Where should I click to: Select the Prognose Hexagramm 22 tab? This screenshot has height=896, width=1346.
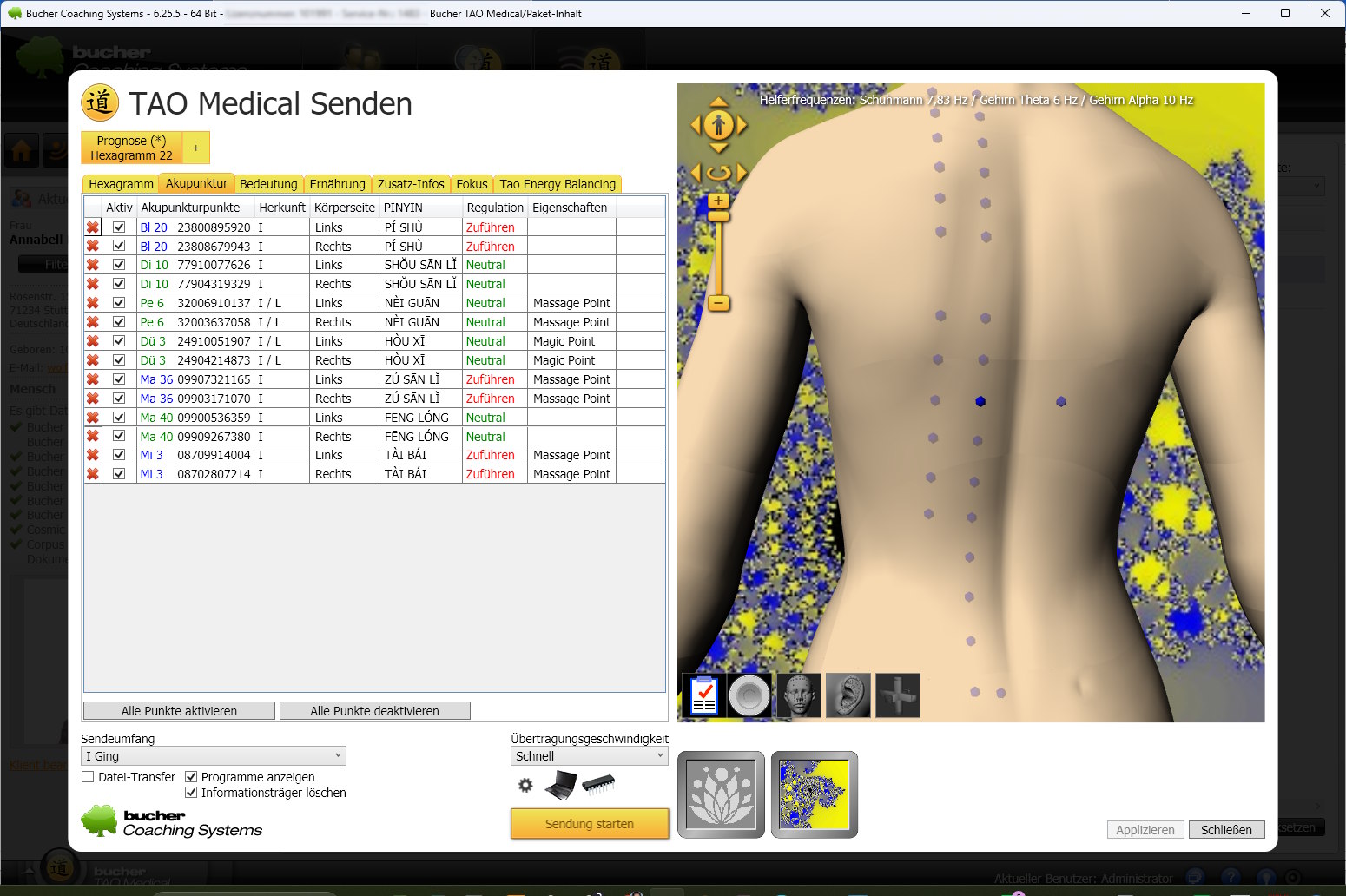(132, 148)
